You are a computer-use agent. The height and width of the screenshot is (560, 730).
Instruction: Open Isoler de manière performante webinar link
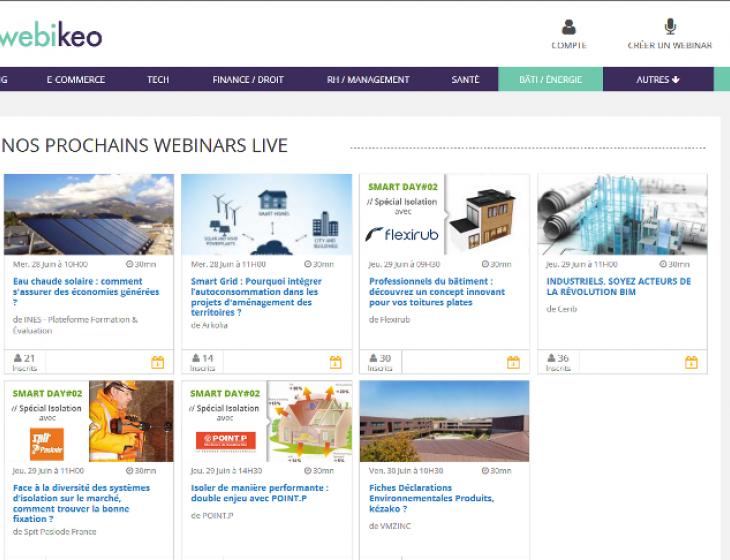[259, 493]
